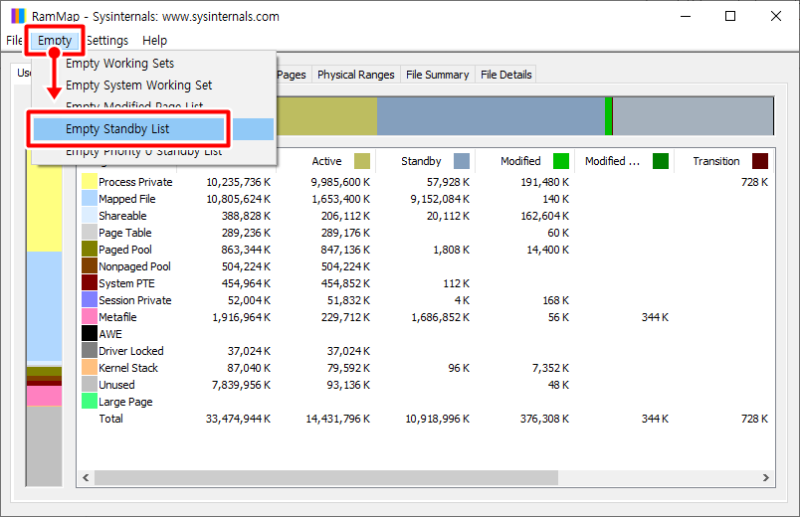
Task: Select the Shareable row label
Action: tap(122, 216)
